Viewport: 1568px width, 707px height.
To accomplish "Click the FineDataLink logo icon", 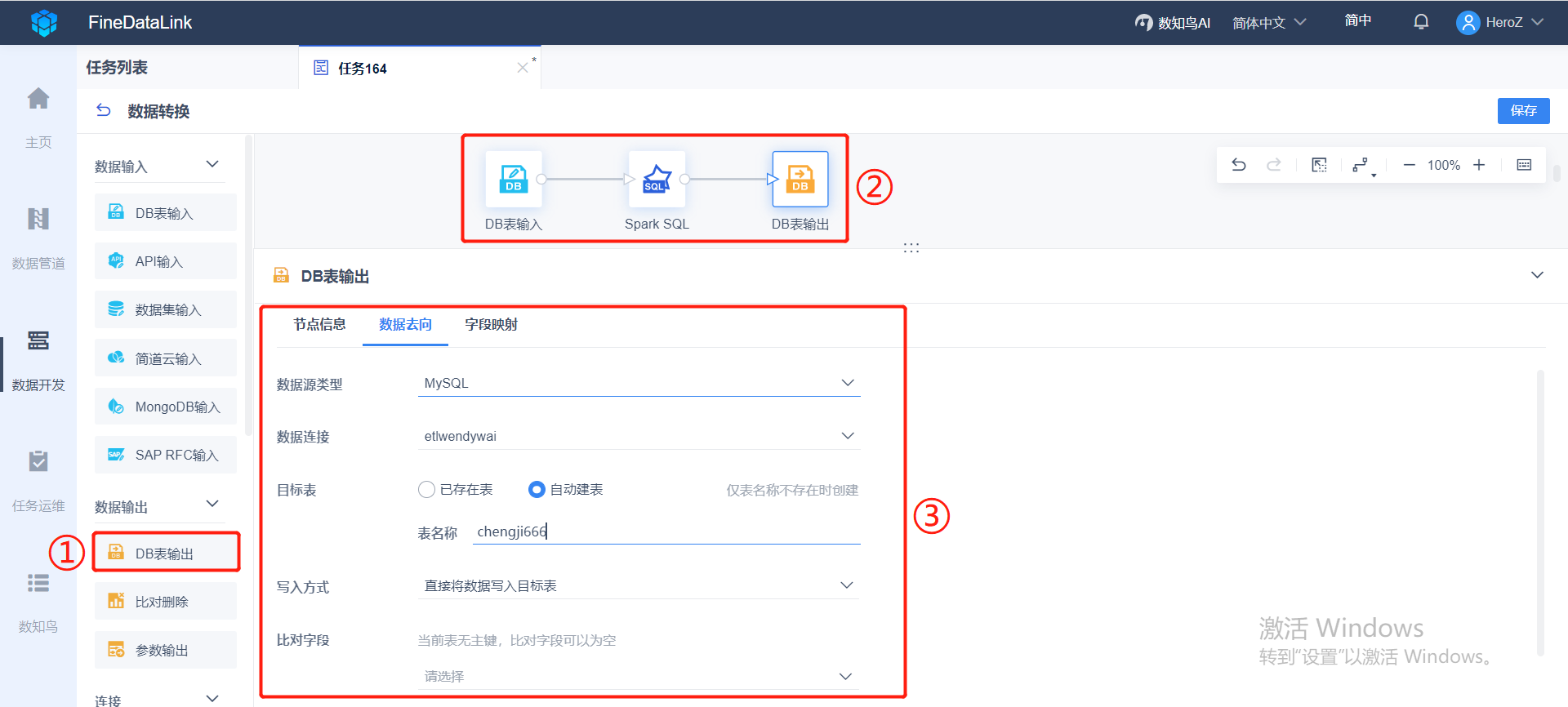I will (44, 23).
